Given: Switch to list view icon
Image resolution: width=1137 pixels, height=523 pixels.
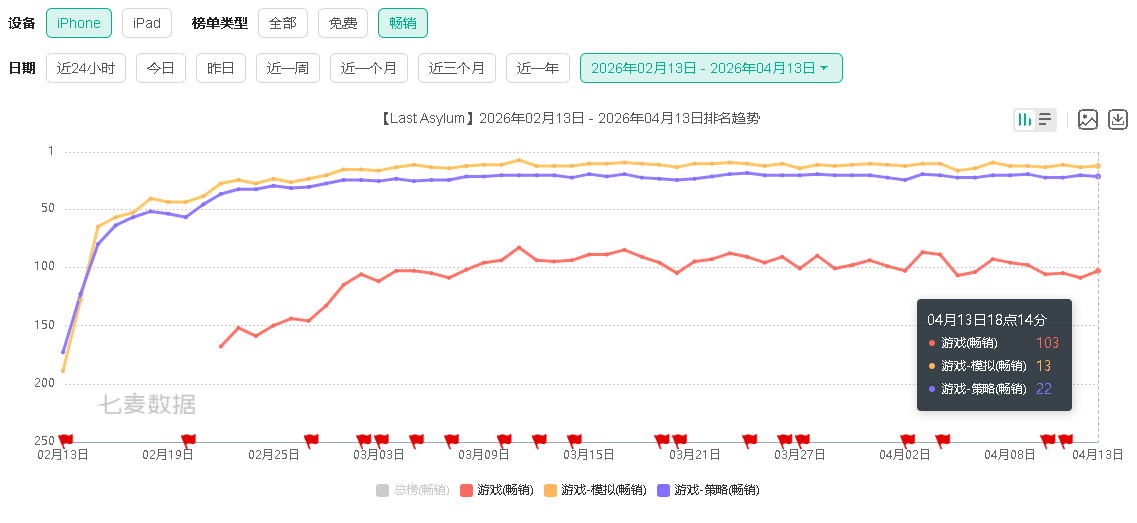Looking at the screenshot, I should [1045, 120].
